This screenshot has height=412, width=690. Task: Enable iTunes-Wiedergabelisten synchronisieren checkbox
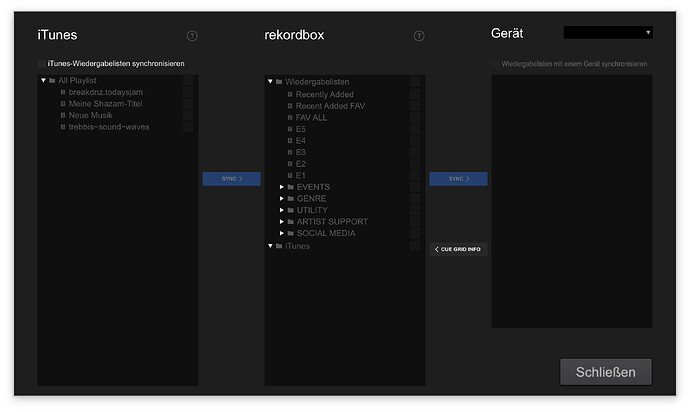pyautogui.click(x=42, y=64)
